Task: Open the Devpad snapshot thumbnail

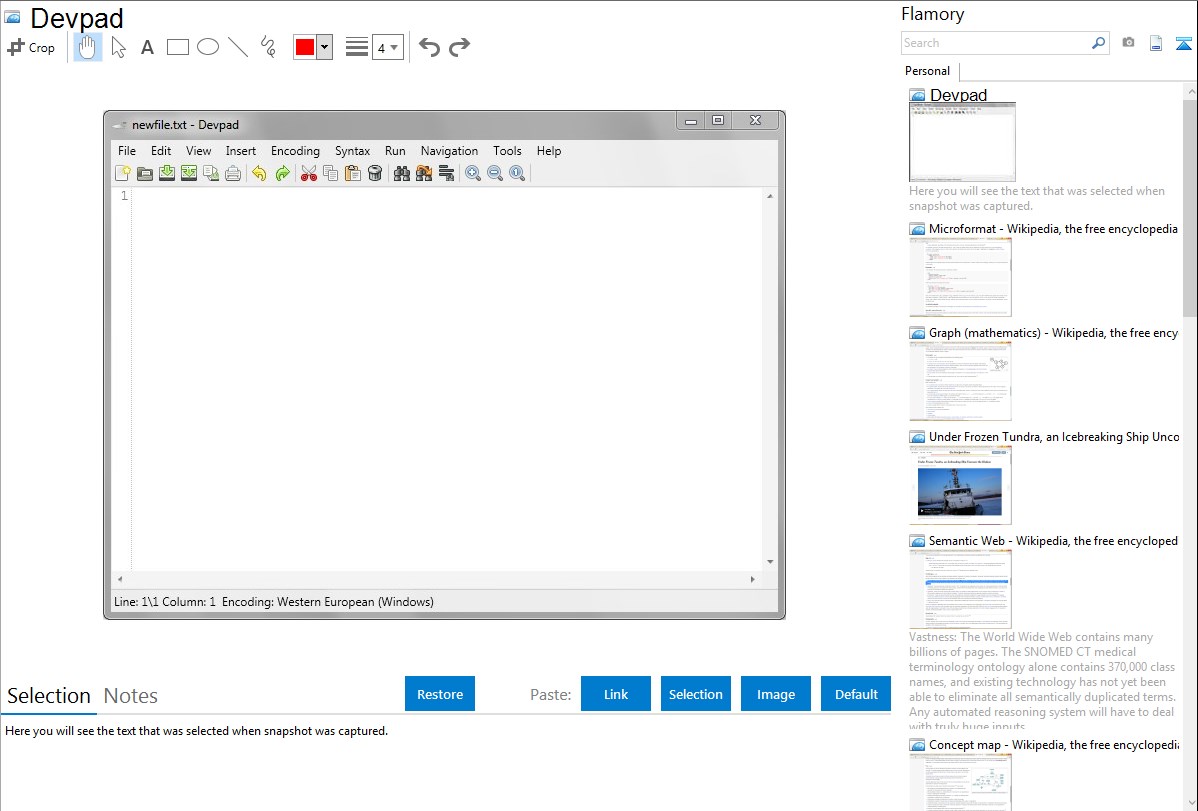Action: point(962,142)
